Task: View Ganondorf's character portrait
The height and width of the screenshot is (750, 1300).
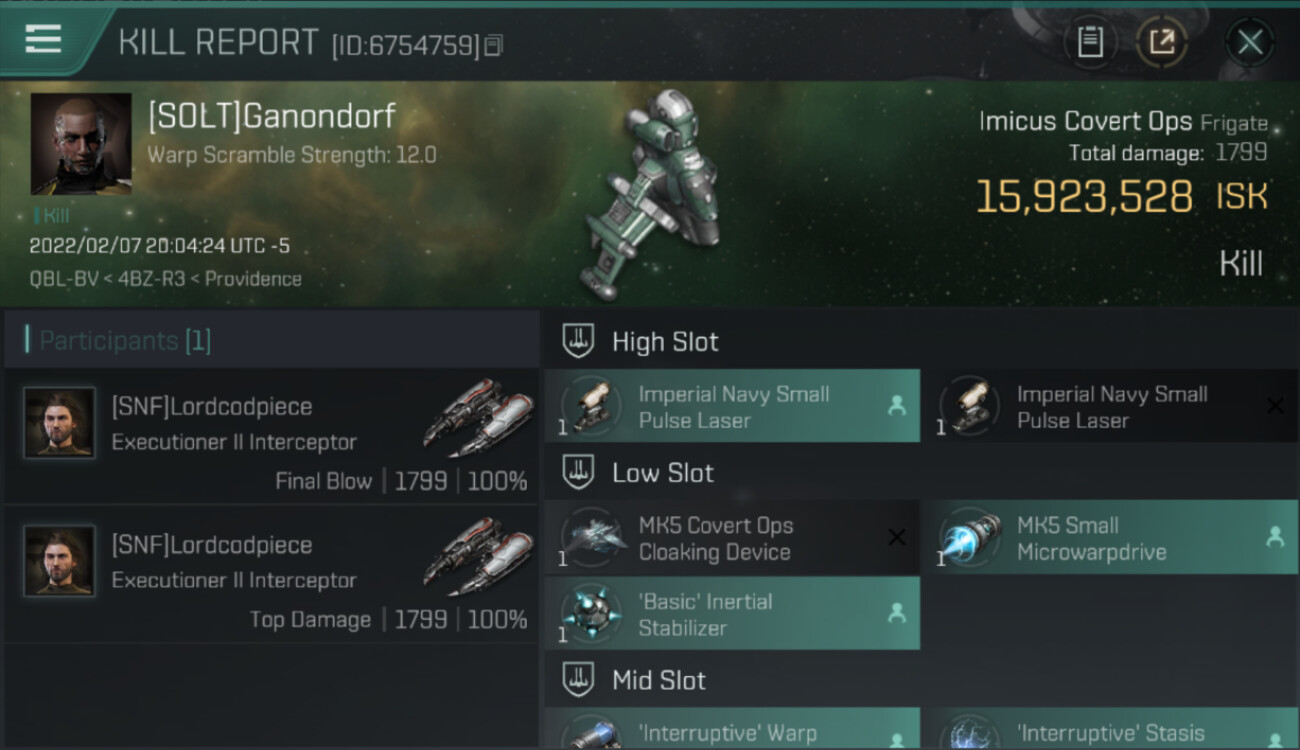Action: pos(81,144)
